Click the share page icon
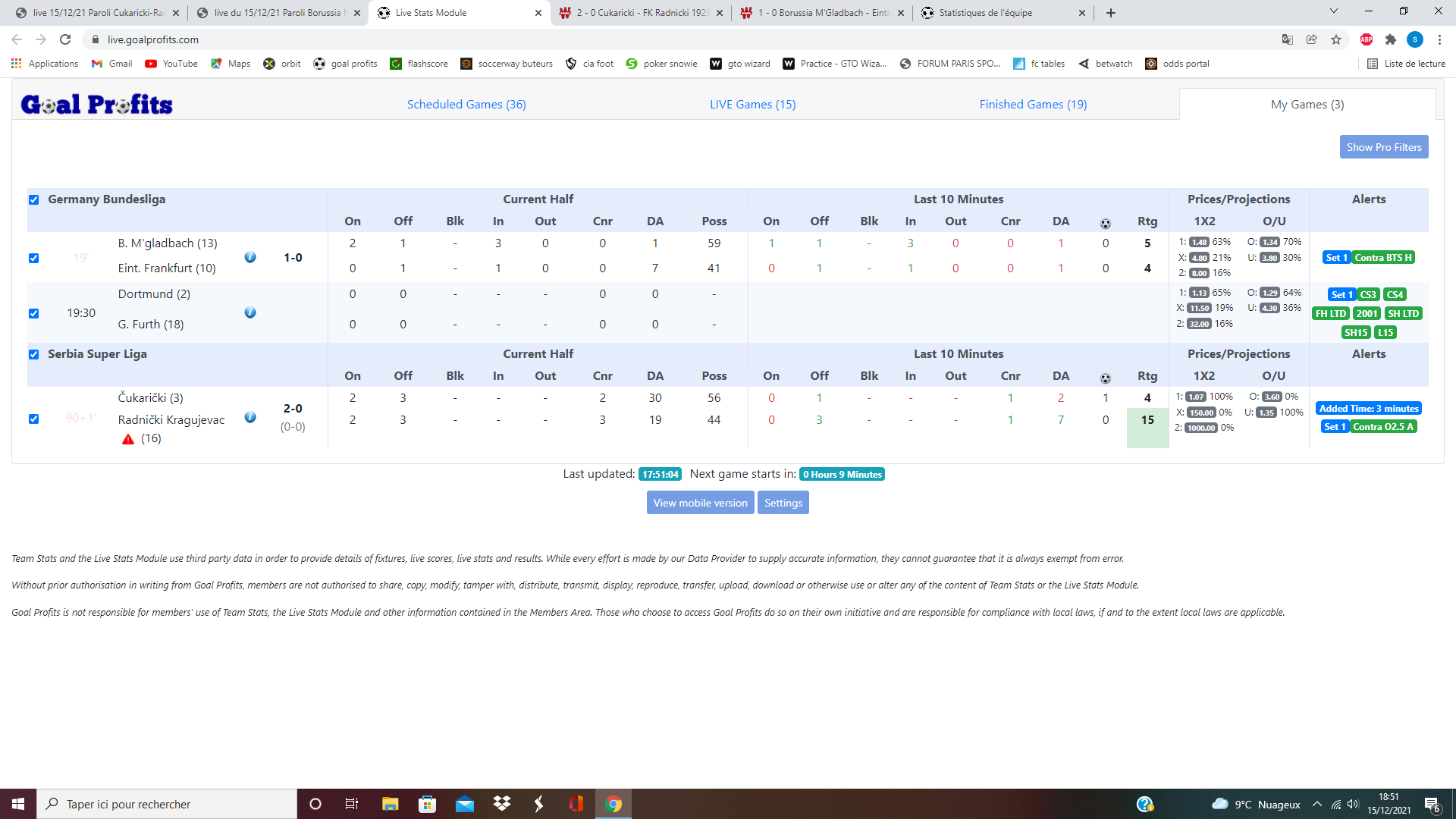Screen dimensions: 1456x819 [x=1312, y=39]
